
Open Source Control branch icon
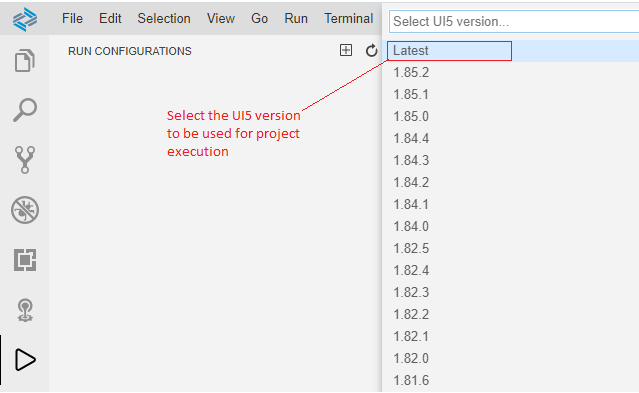coord(25,160)
